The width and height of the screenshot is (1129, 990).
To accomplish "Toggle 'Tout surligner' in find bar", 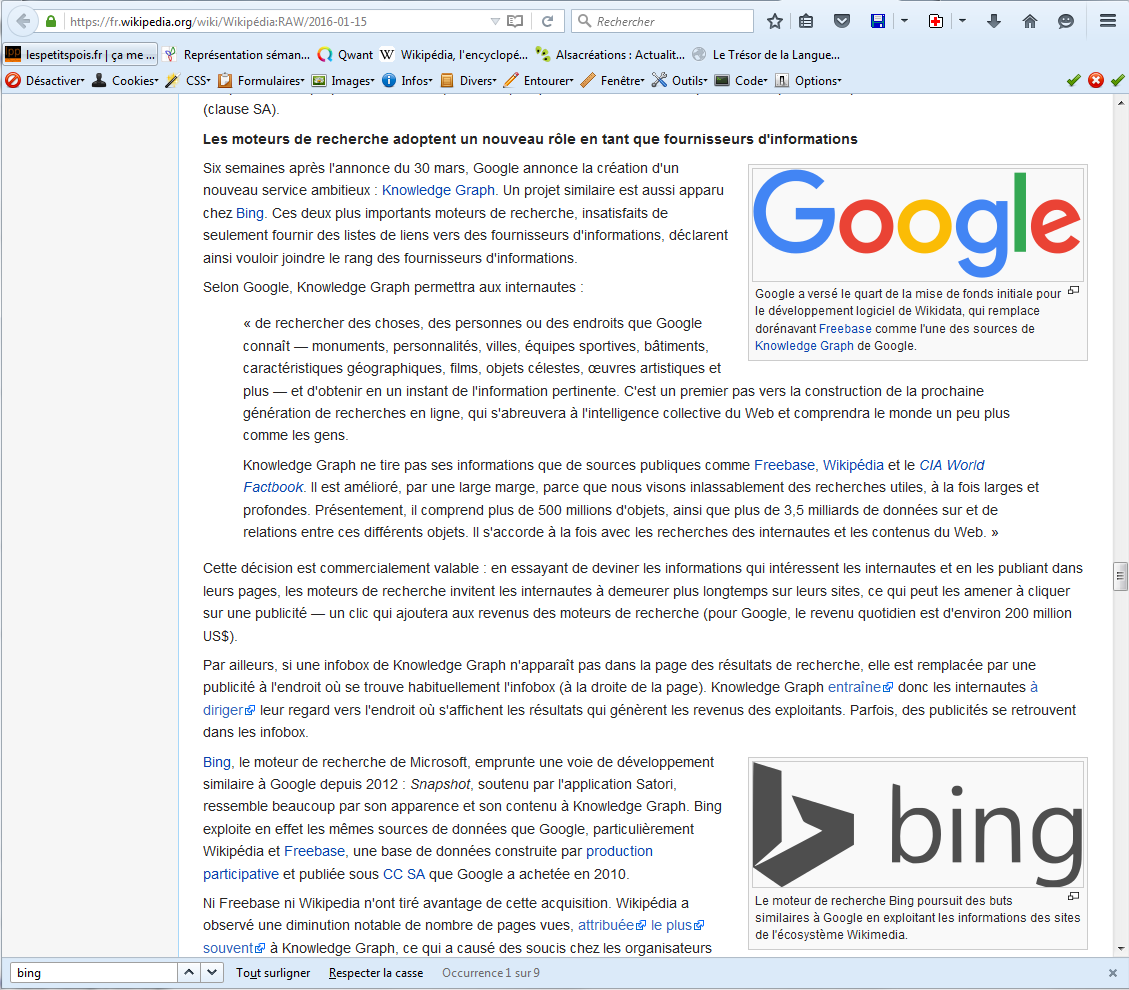I will pos(273,973).
